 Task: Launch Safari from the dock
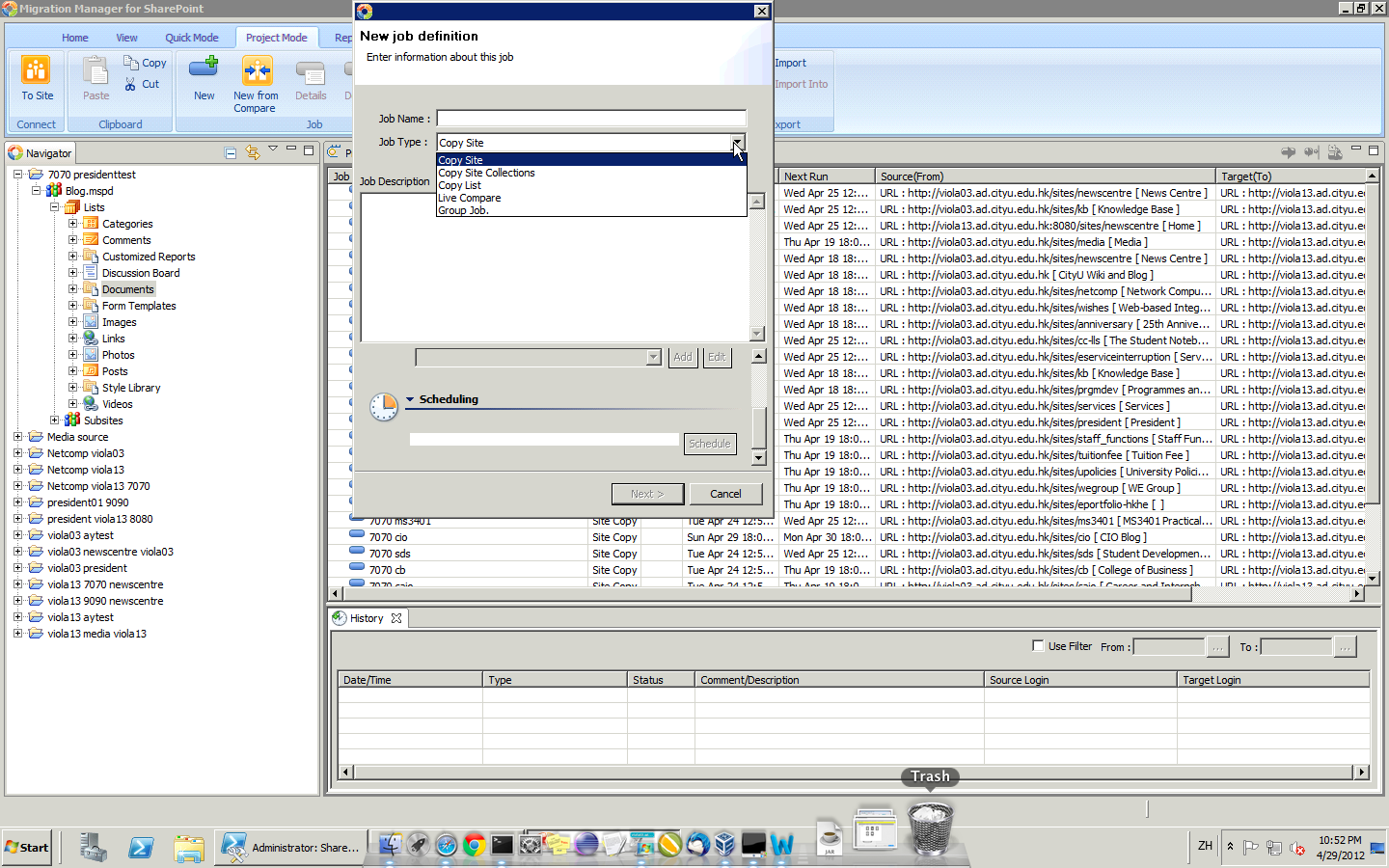(446, 845)
